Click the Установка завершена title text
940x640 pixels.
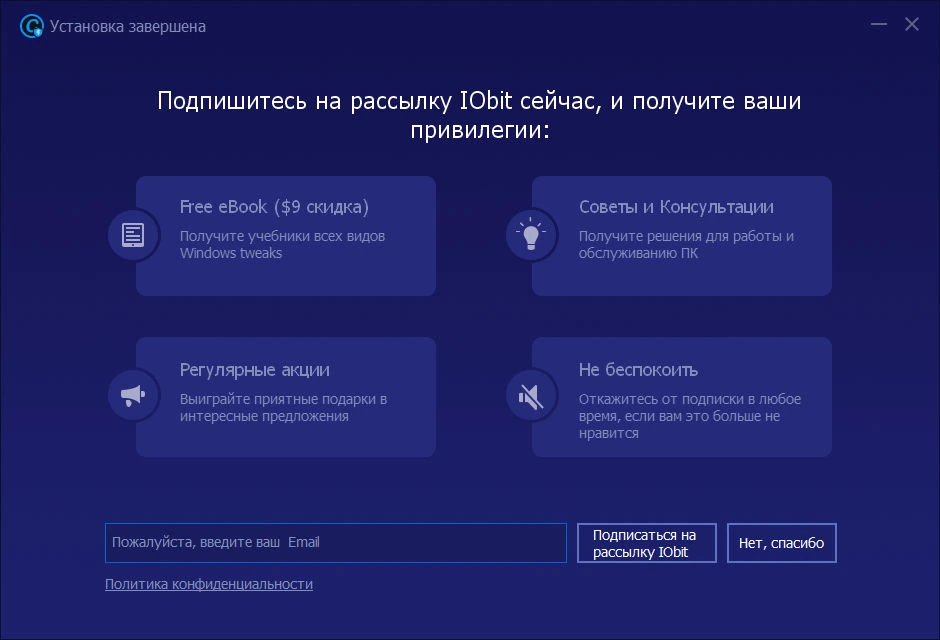(x=128, y=26)
